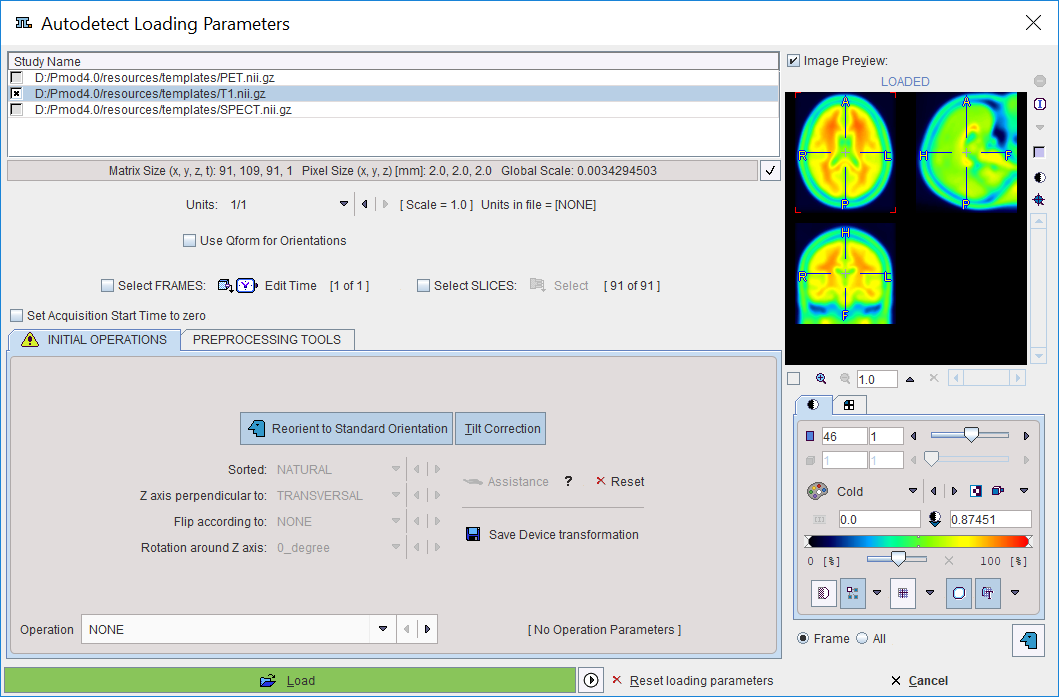Check Set Acquisition Start Time to zero
The height and width of the screenshot is (697, 1059).
[x=16, y=315]
